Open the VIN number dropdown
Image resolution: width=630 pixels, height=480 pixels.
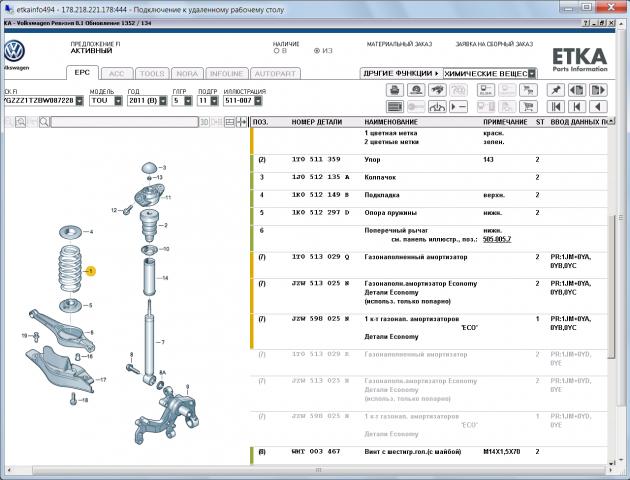point(80,101)
